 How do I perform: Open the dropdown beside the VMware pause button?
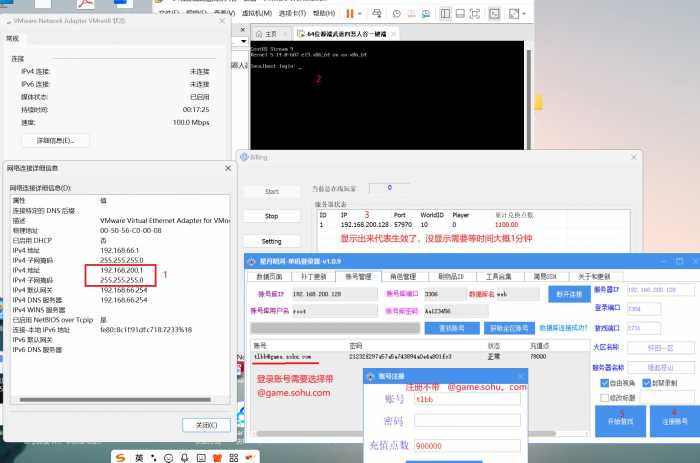coord(359,14)
